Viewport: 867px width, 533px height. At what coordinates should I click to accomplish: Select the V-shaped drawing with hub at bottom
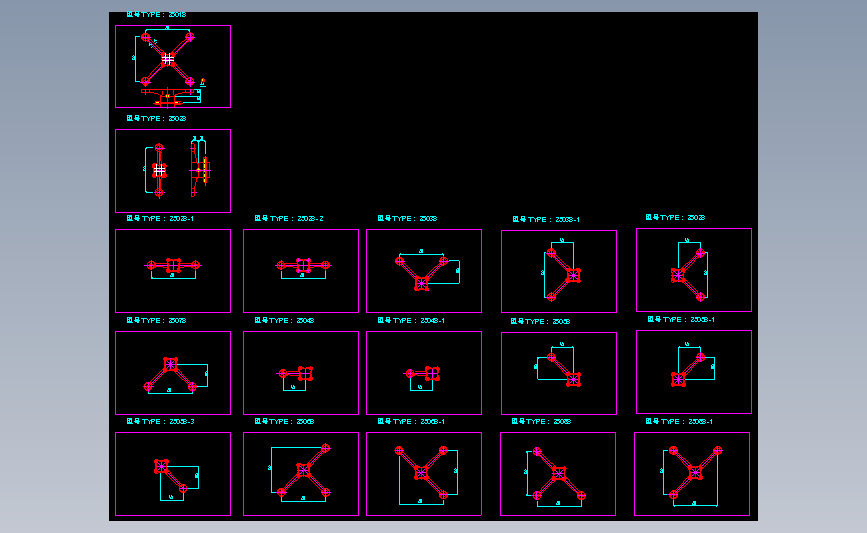click(424, 271)
